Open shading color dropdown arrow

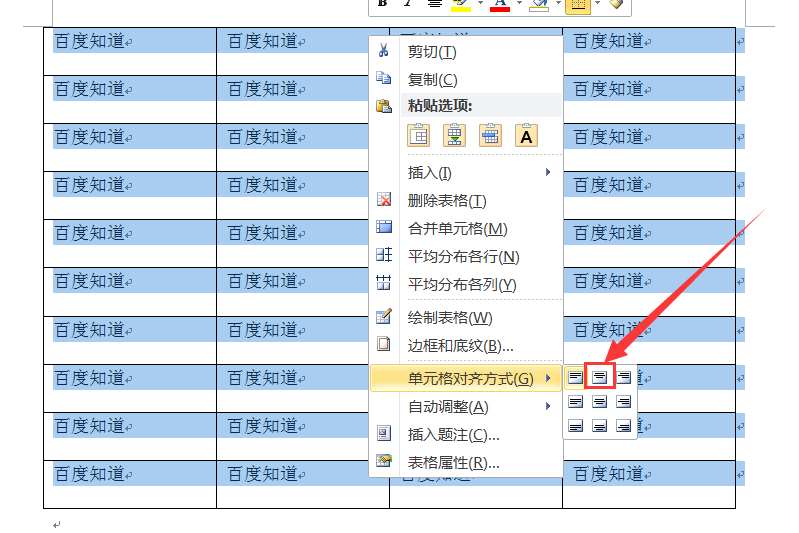558,4
